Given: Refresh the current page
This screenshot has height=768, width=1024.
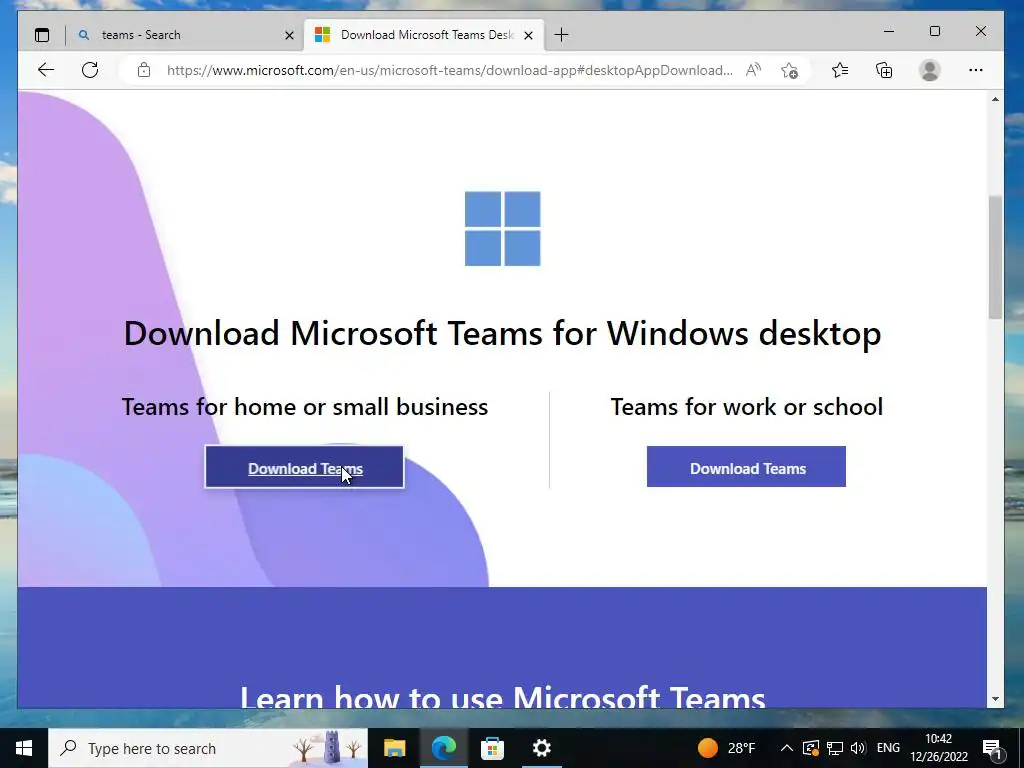Looking at the screenshot, I should coord(90,70).
